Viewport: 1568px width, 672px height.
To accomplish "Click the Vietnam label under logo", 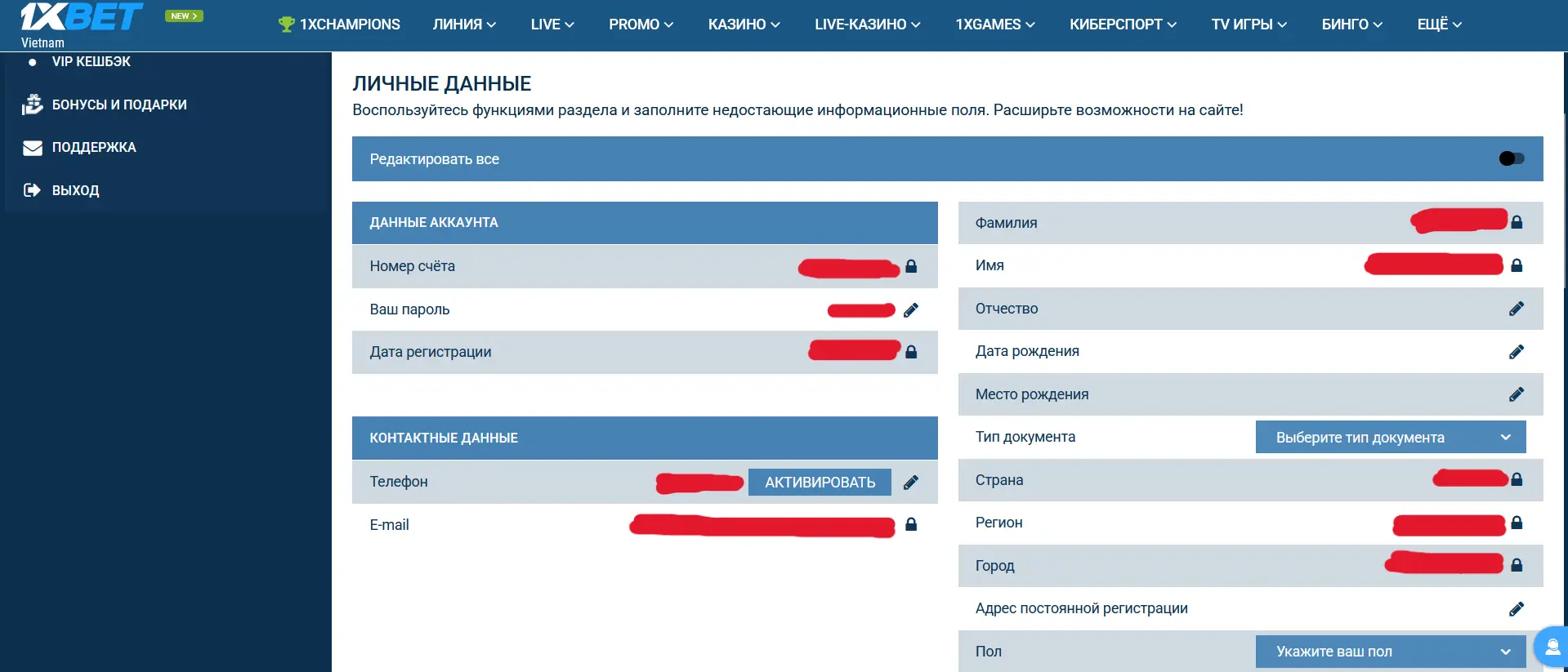I will click(42, 43).
